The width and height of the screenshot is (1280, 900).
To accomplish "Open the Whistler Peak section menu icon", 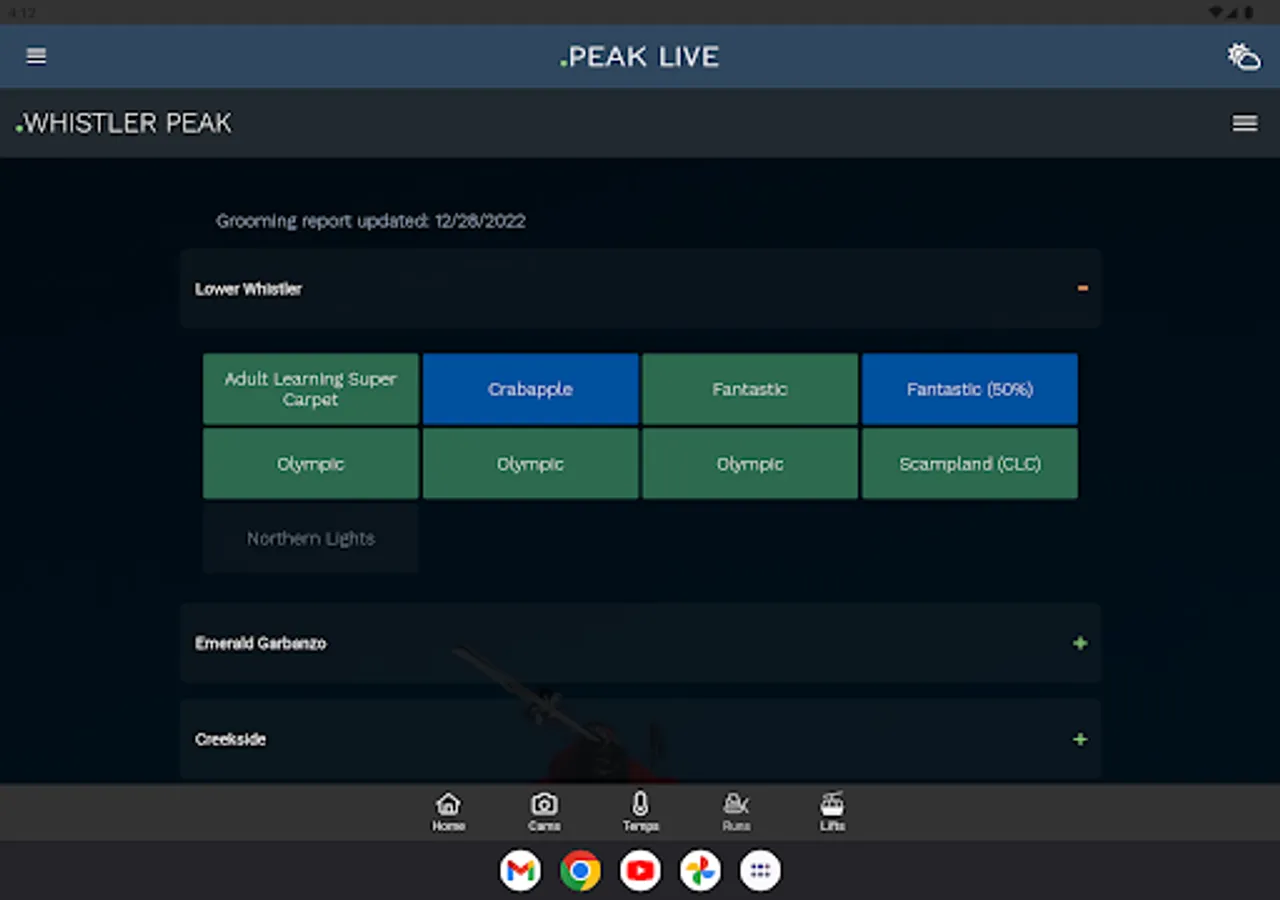I will (x=1245, y=123).
